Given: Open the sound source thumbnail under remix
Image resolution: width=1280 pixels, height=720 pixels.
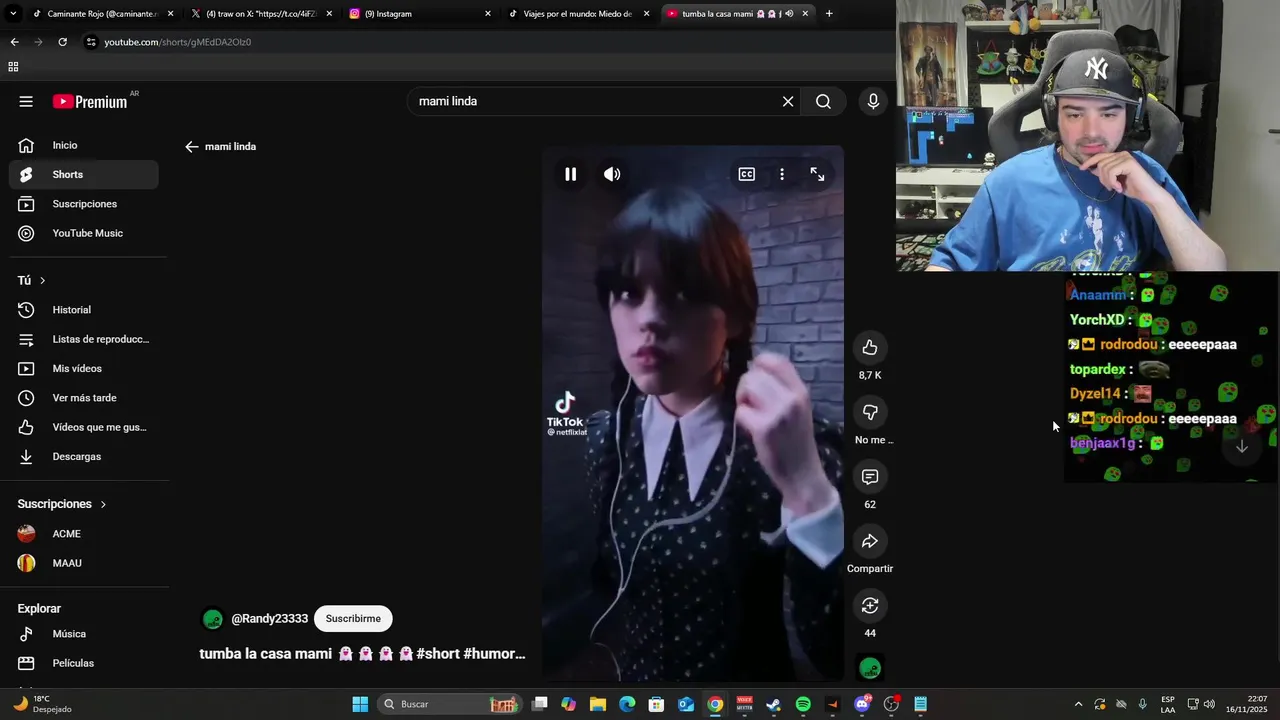Looking at the screenshot, I should point(870,668).
